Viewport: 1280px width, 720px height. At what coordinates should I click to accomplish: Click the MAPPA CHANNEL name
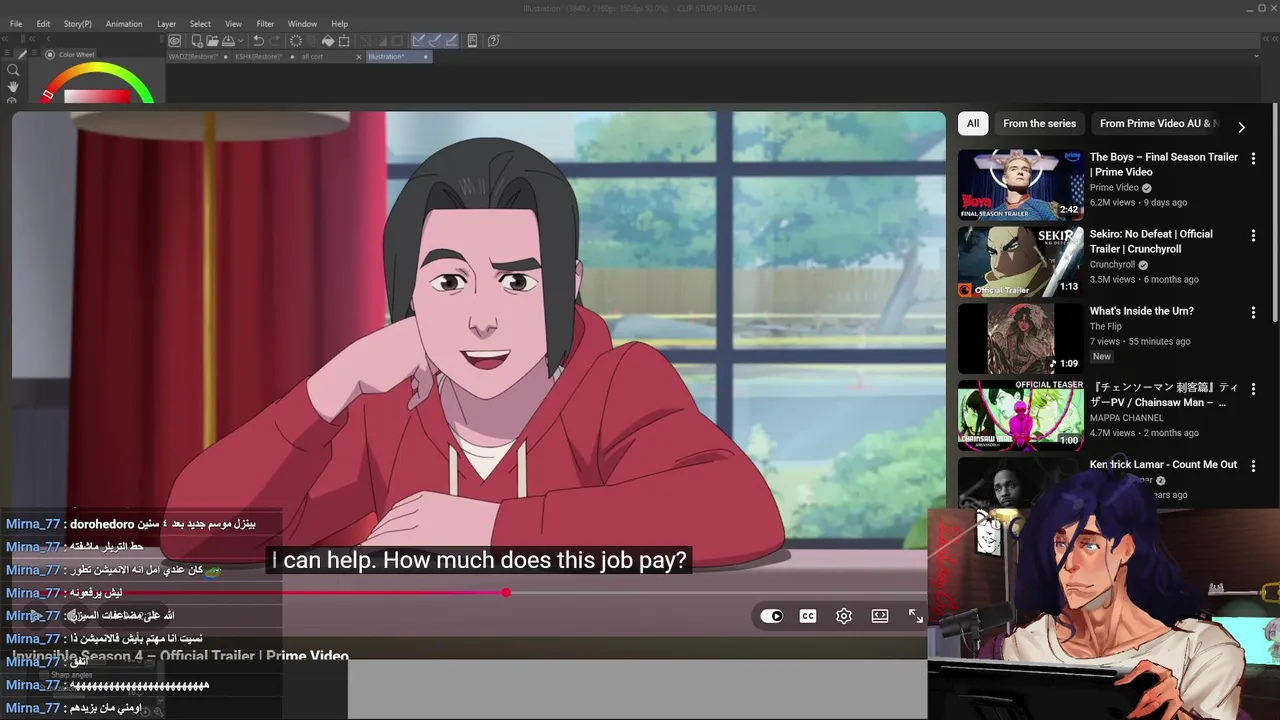point(1127,418)
